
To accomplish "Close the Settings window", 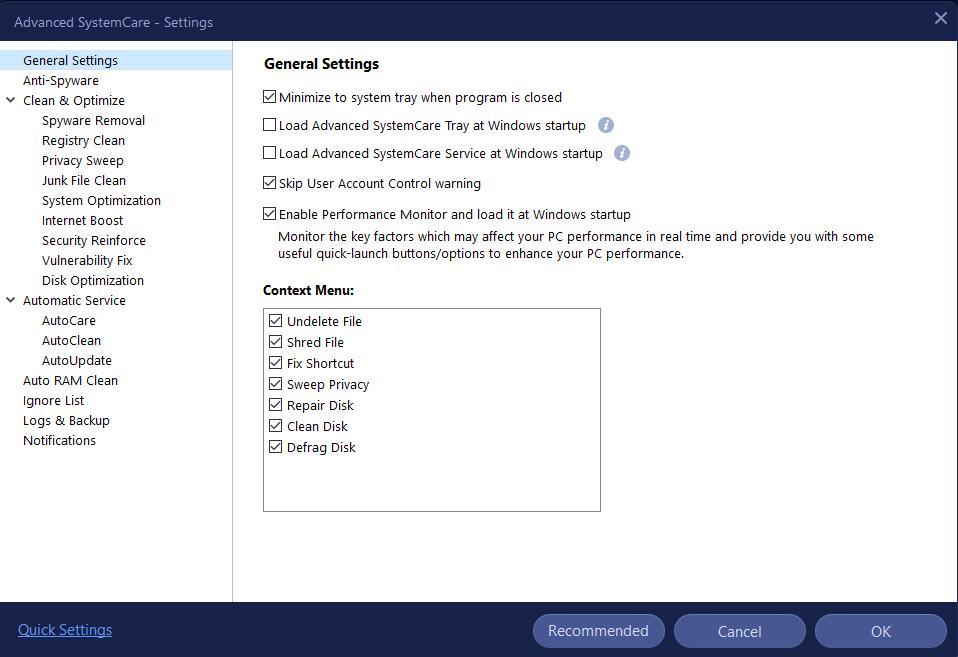I will click(x=941, y=18).
